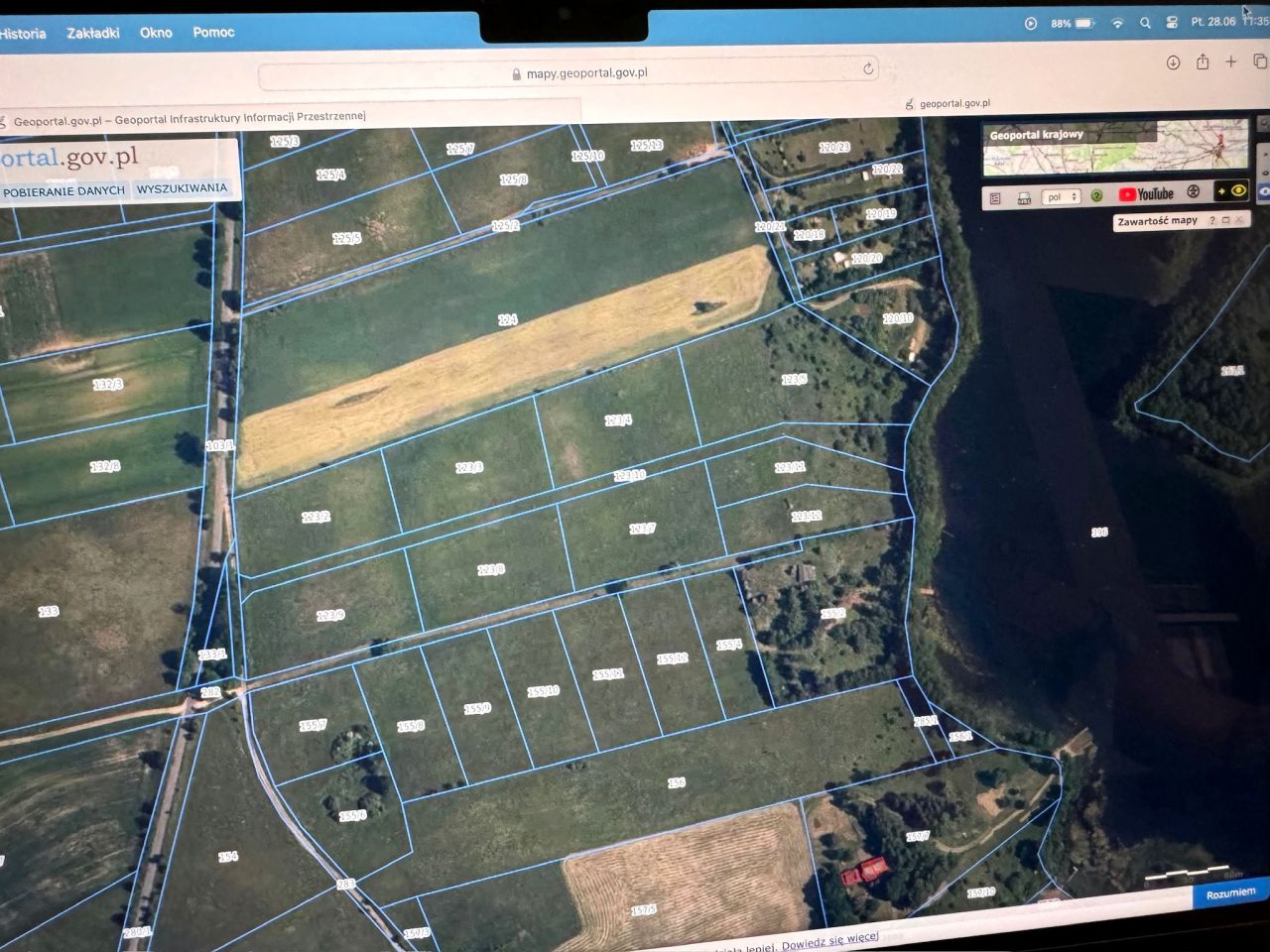This screenshot has height=952, width=1270.
Task: Open the Wi-Fi menu bar icon
Action: [1118, 23]
